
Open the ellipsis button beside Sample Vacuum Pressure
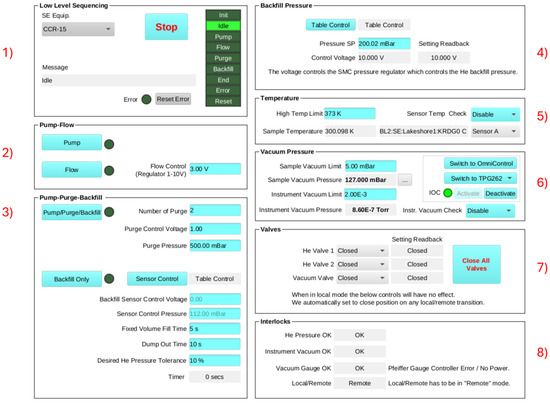pyautogui.click(x=405, y=180)
